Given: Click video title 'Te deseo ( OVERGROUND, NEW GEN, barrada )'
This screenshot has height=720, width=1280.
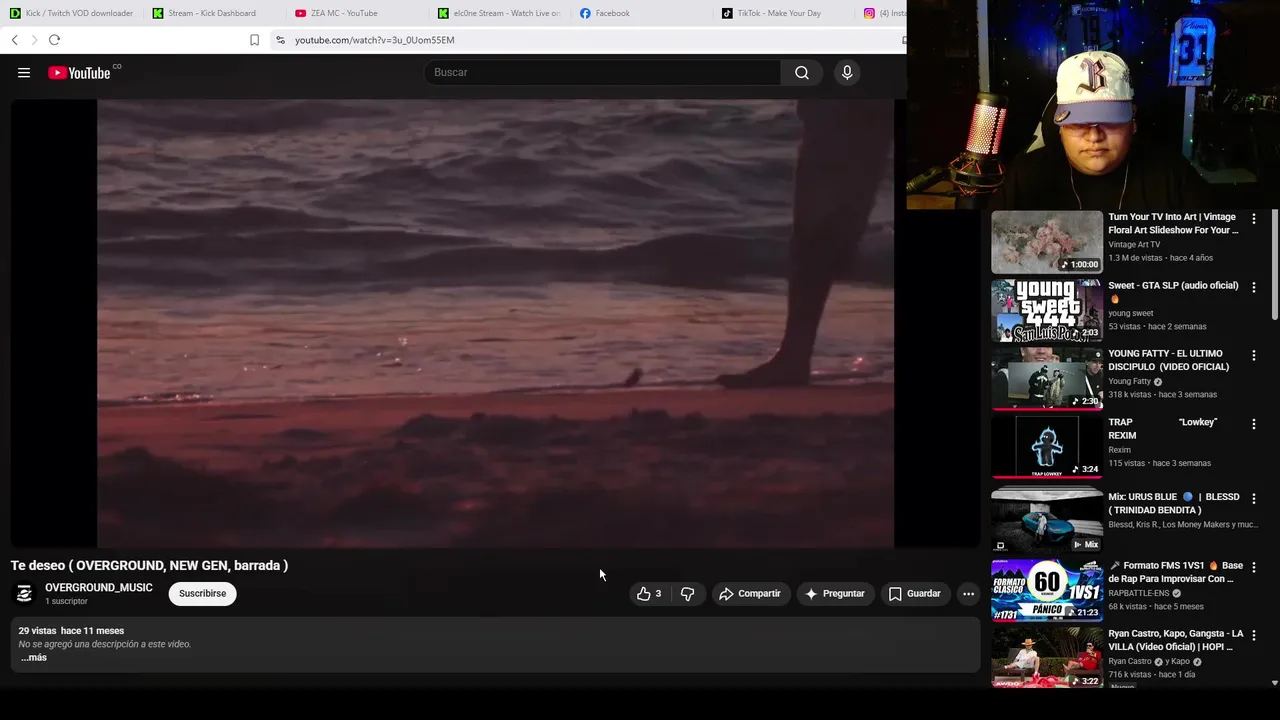Looking at the screenshot, I should pos(149,566).
